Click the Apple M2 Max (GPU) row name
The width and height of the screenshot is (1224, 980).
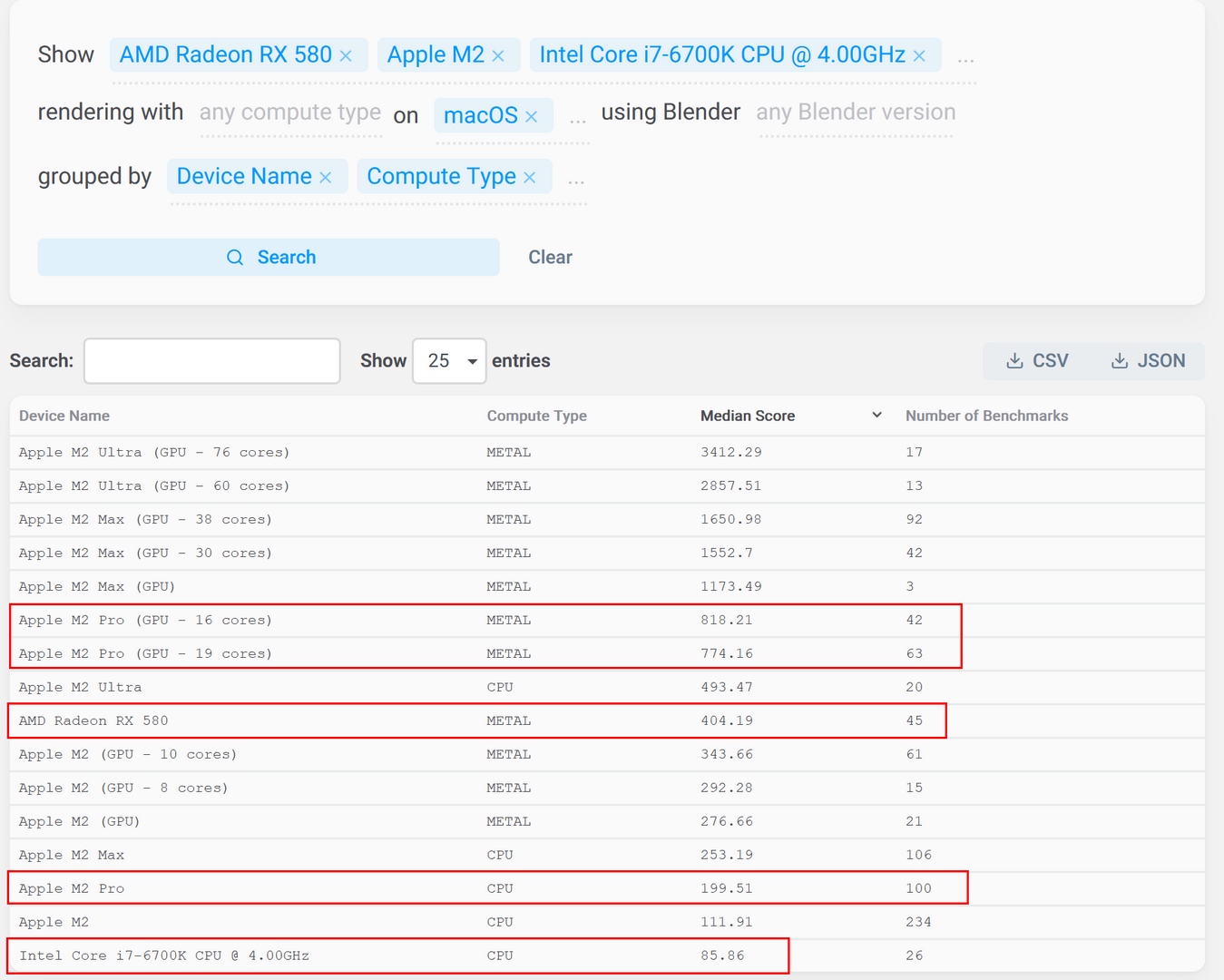click(97, 586)
